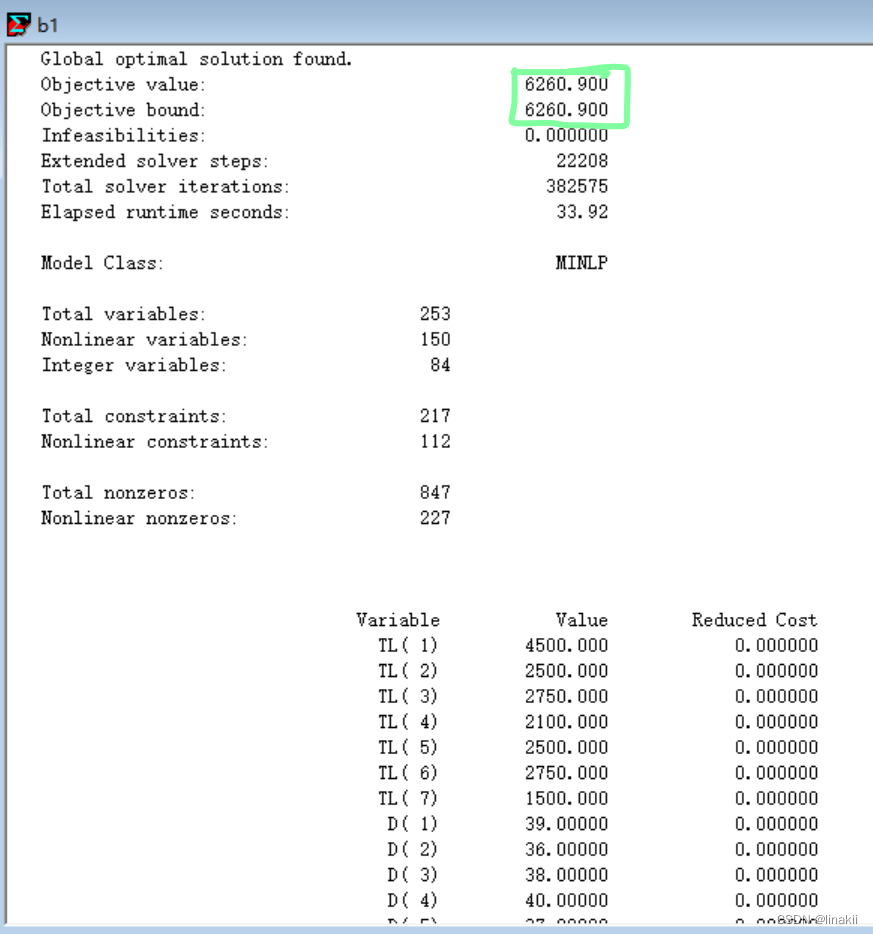The width and height of the screenshot is (873, 934).
Task: Click the Total variables count 253
Action: pyautogui.click(x=435, y=314)
